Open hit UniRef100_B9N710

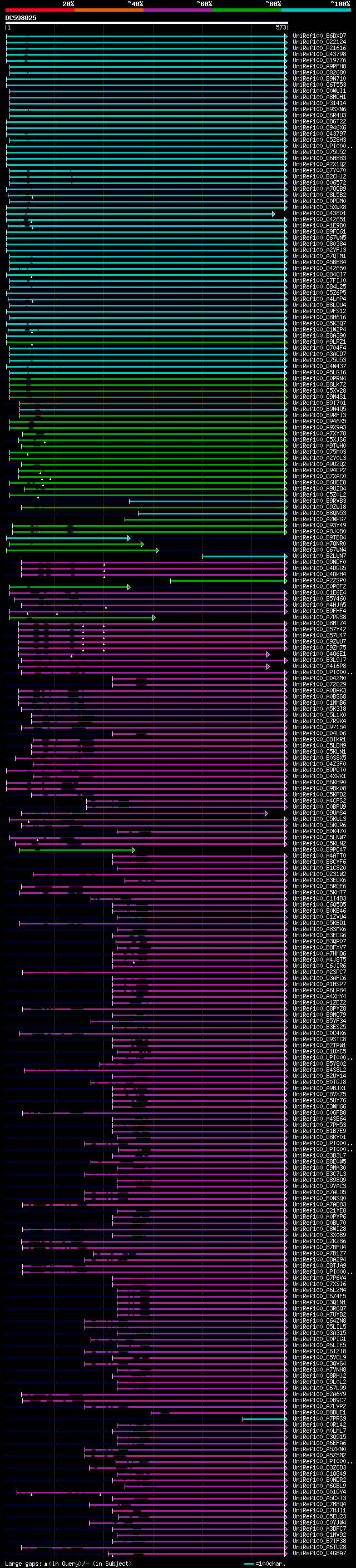pos(319,78)
